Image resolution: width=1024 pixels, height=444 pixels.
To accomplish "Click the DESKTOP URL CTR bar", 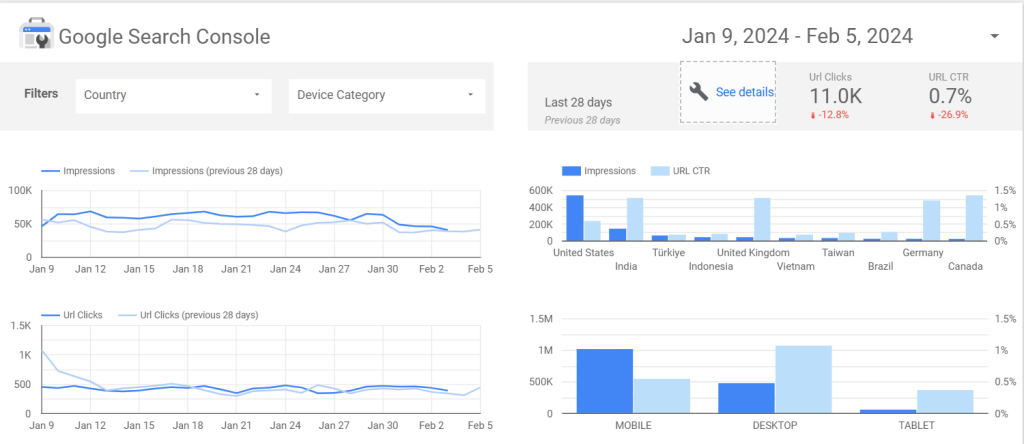I will click(803, 379).
